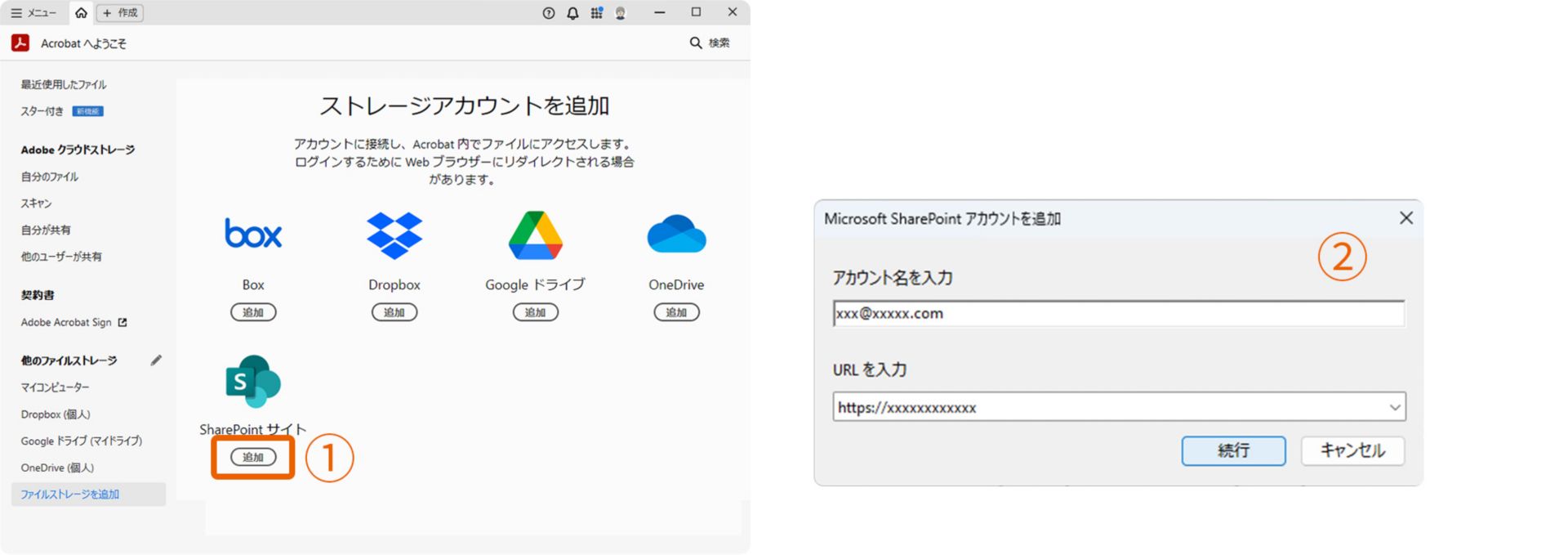Open the apps grid icon
Screen dimensions: 1568x555
click(597, 13)
